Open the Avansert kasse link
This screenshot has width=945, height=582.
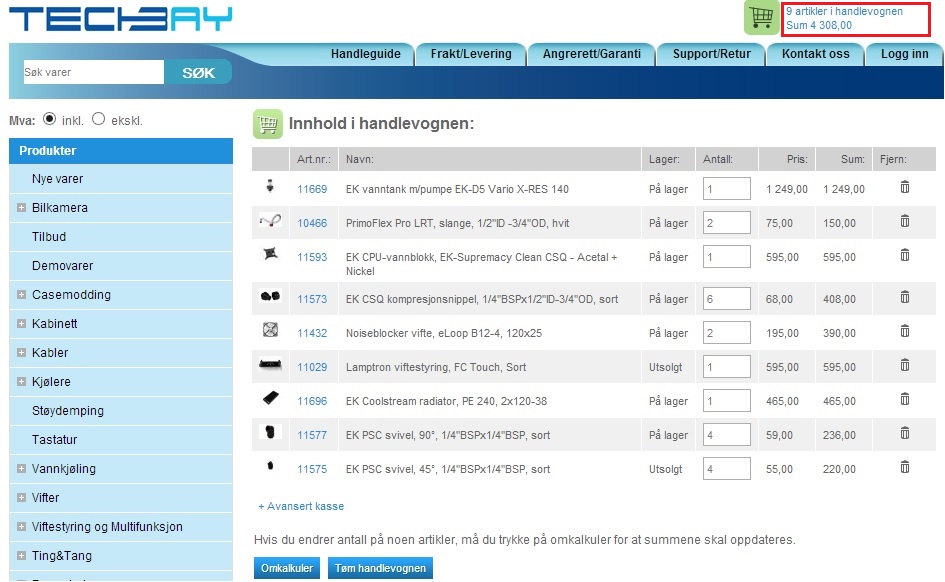pyautogui.click(x=301, y=506)
